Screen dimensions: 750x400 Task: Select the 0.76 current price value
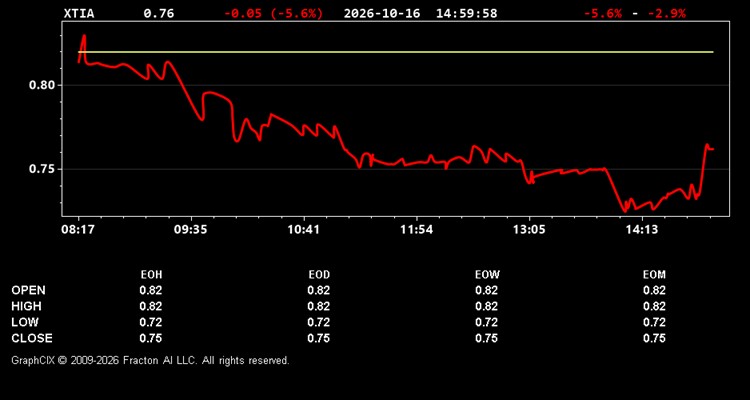pos(159,13)
